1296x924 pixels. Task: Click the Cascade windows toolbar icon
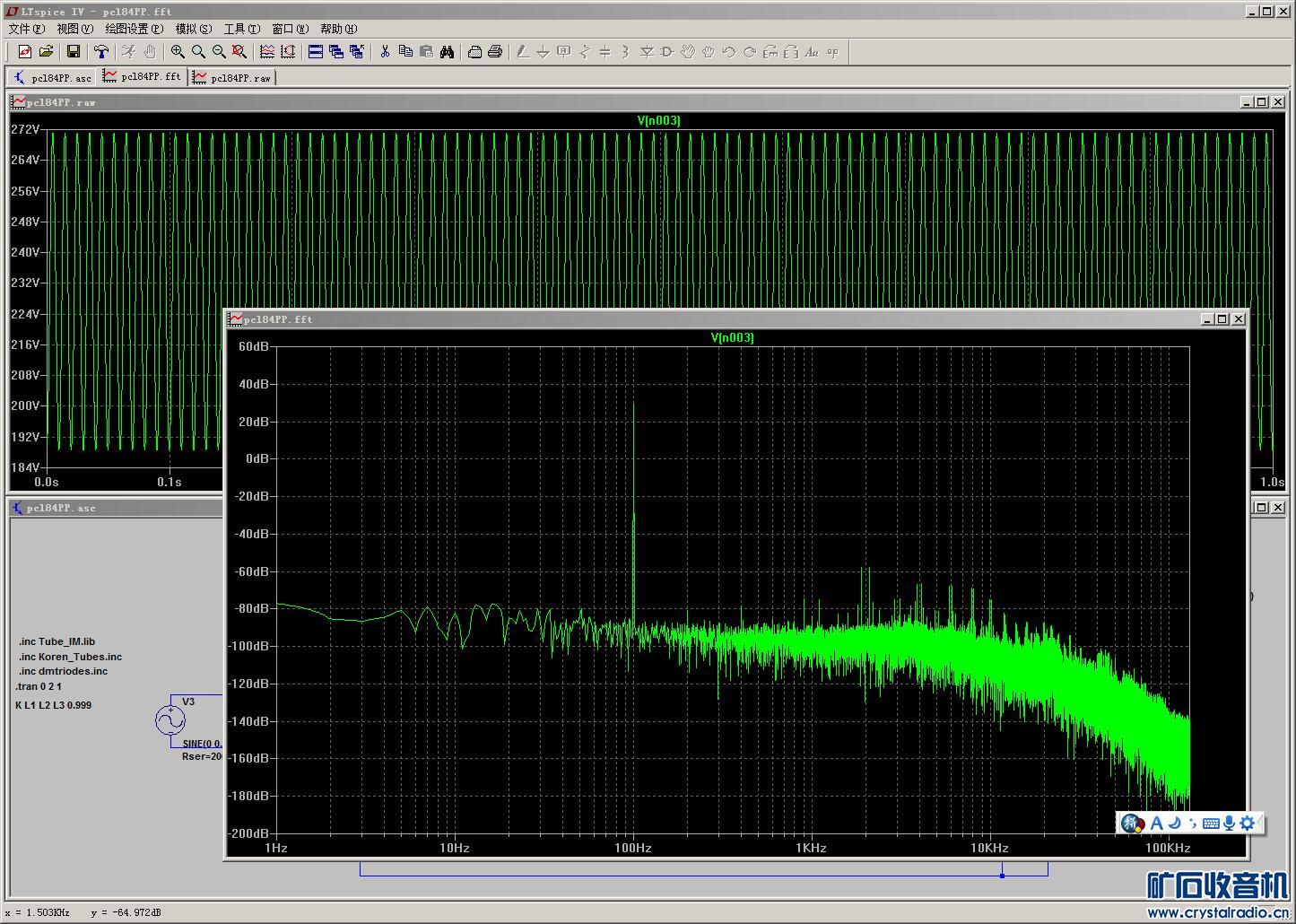336,52
